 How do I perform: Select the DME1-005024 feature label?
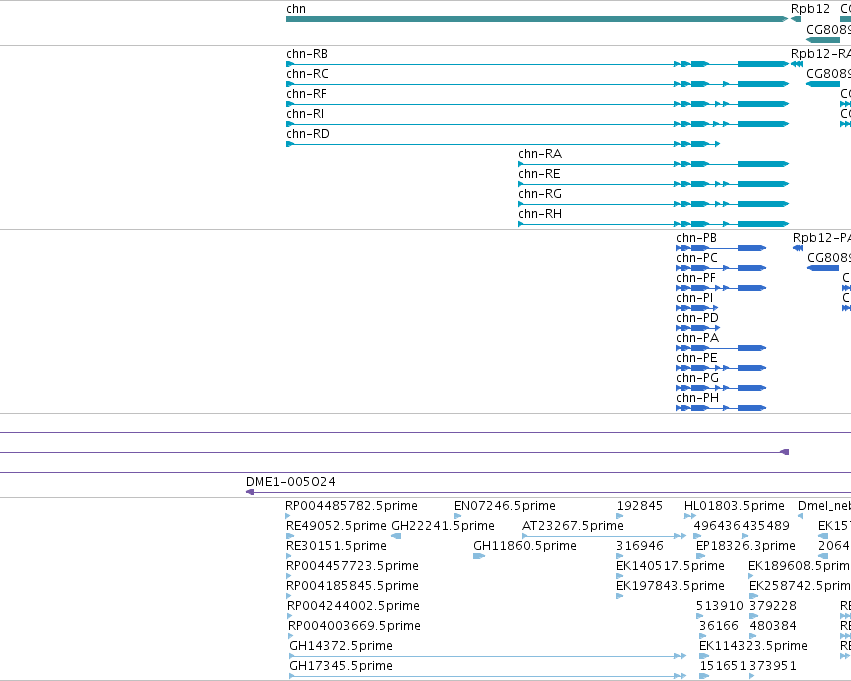(x=290, y=482)
